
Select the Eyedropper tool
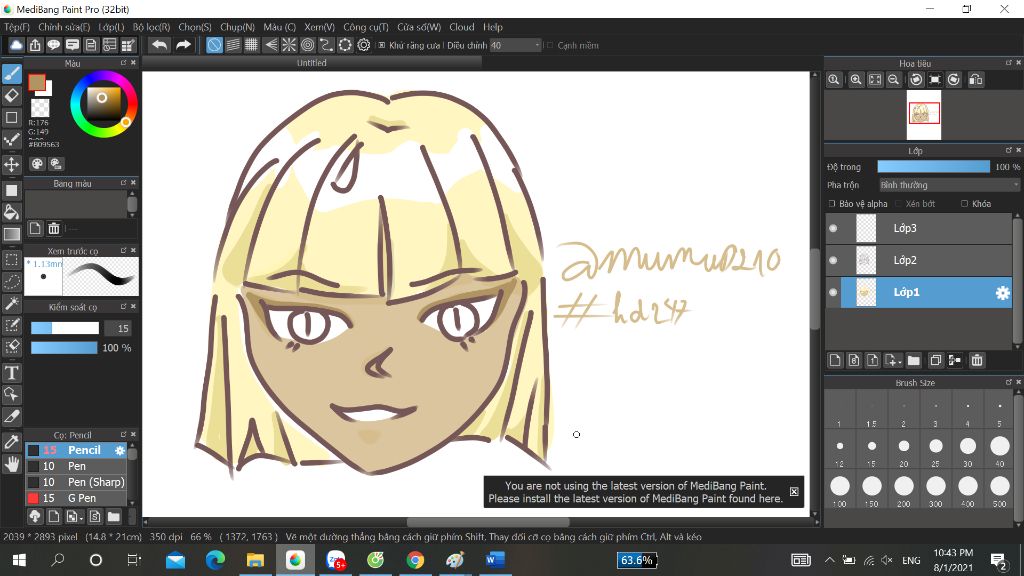coord(12,442)
